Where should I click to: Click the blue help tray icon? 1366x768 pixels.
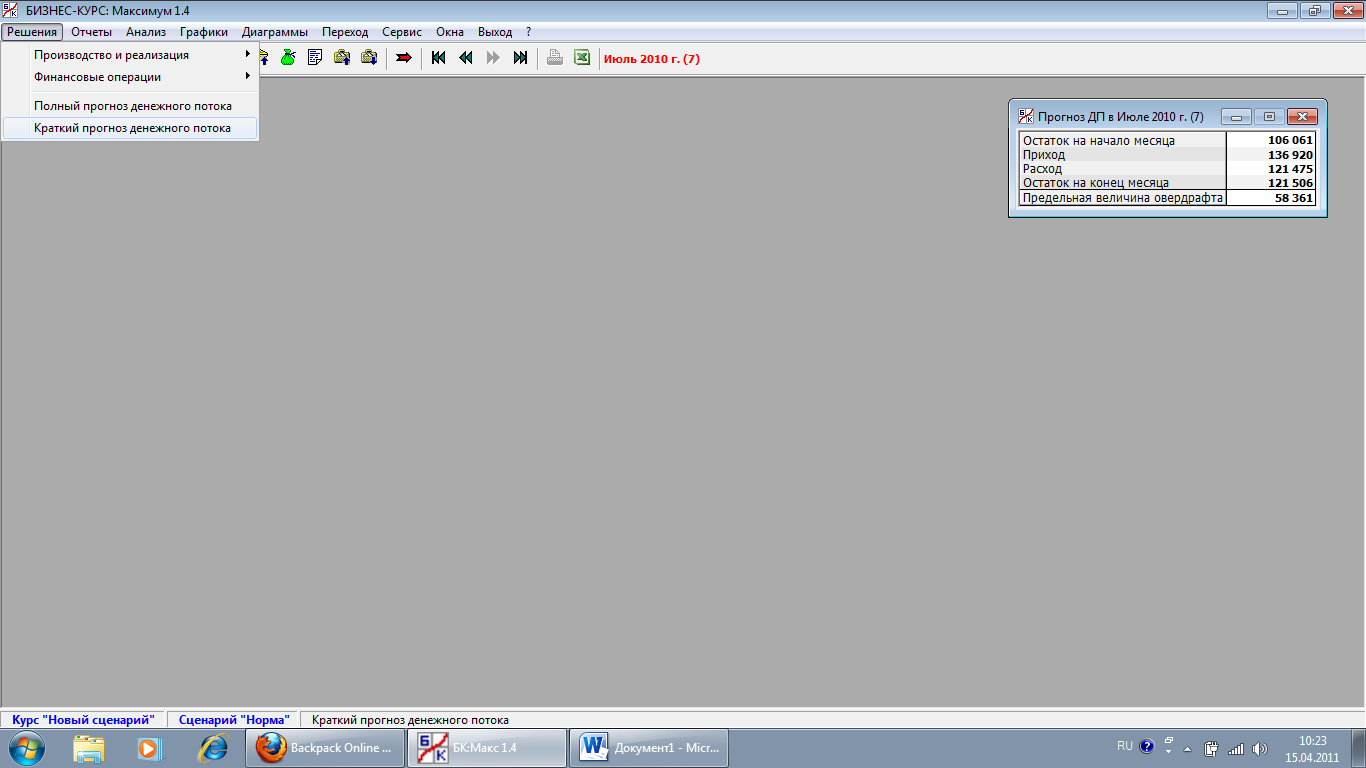1147,746
